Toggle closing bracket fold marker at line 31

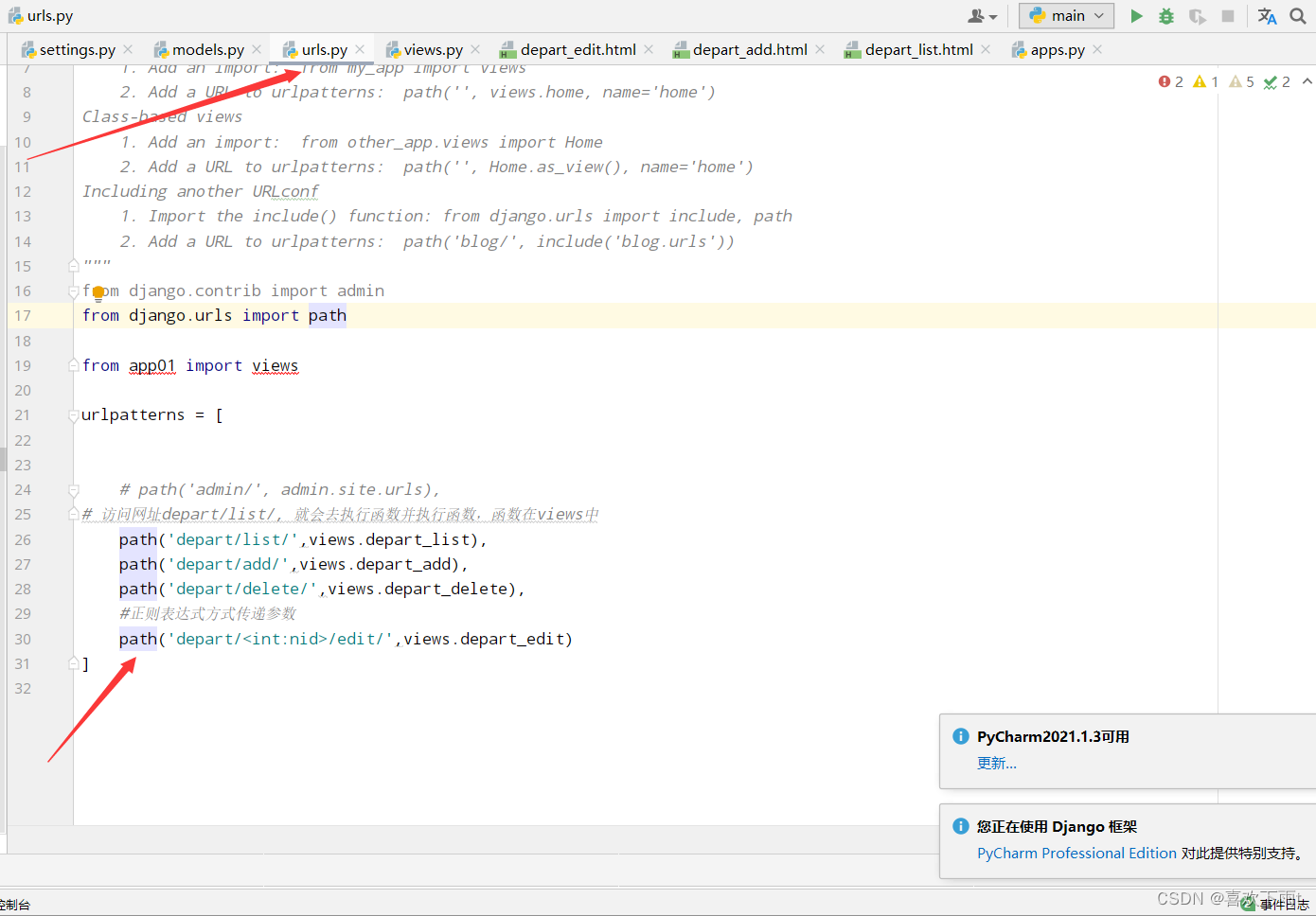(x=73, y=663)
